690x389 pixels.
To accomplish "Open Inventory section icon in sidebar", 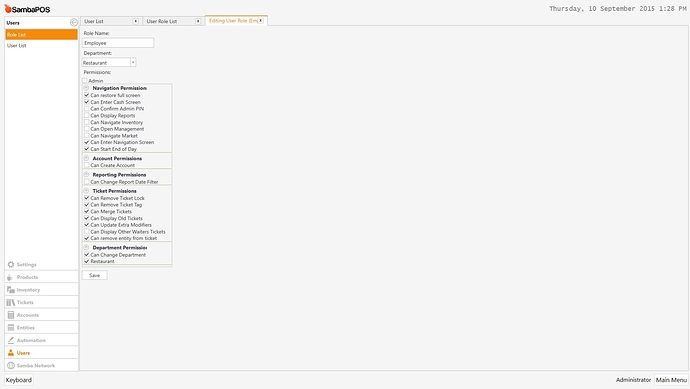I will click(x=11, y=290).
